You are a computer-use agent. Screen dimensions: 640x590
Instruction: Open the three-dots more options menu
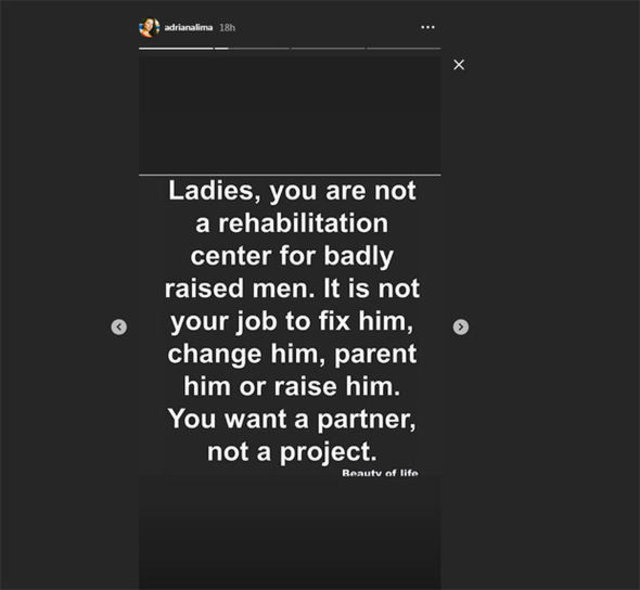(x=428, y=27)
